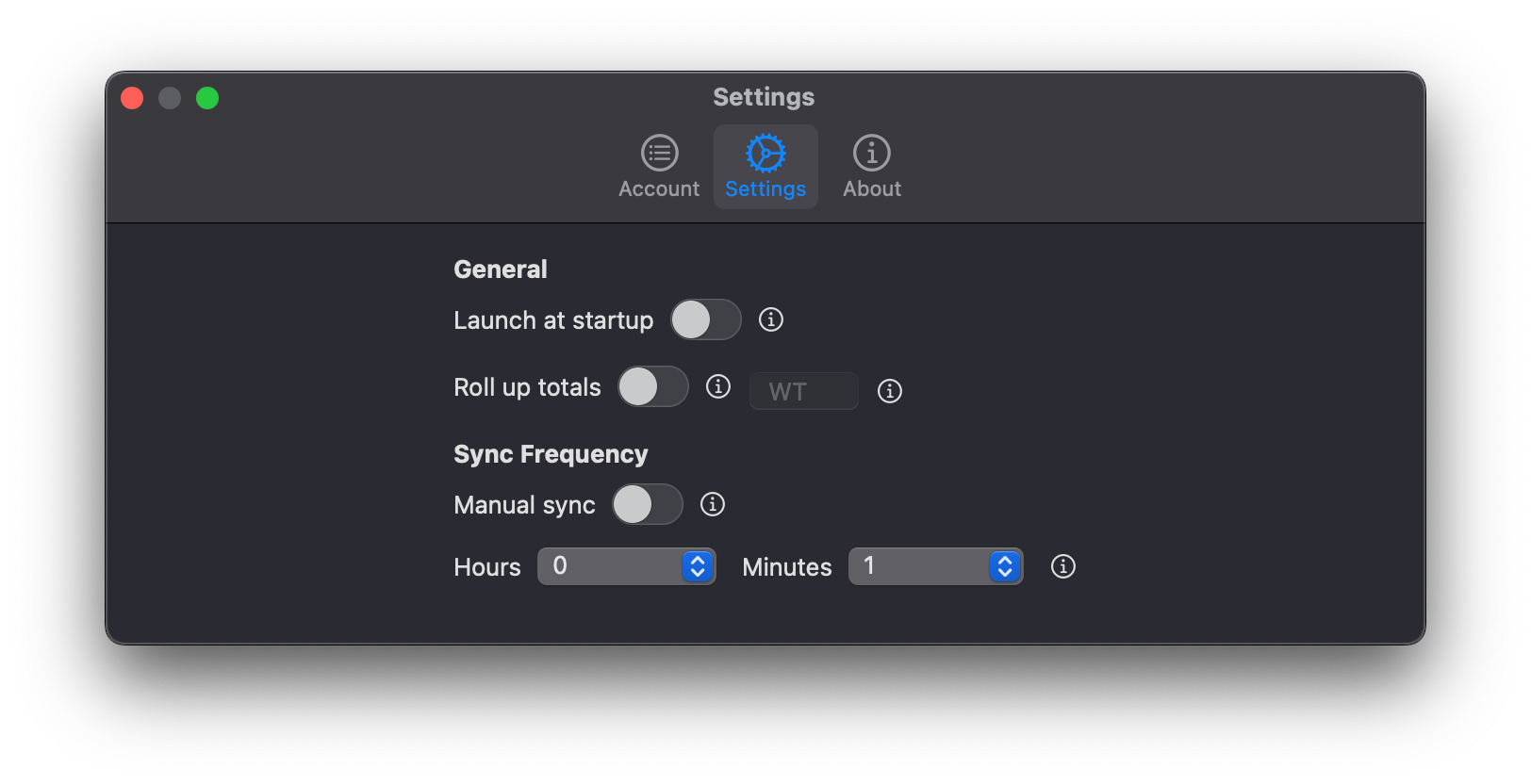Viewport: 1531px width, 784px height.
Task: Open the Account tab
Action: click(x=659, y=167)
